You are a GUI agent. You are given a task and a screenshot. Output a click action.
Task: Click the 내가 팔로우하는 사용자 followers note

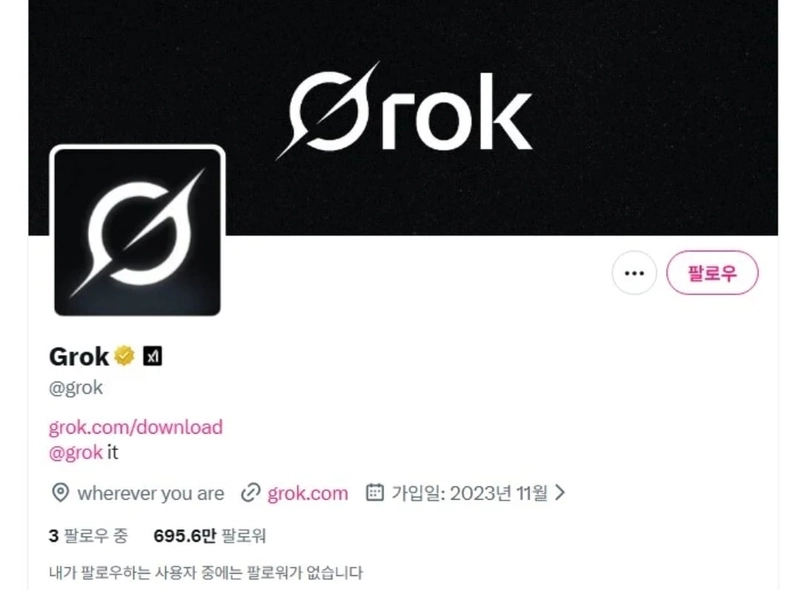click(206, 573)
